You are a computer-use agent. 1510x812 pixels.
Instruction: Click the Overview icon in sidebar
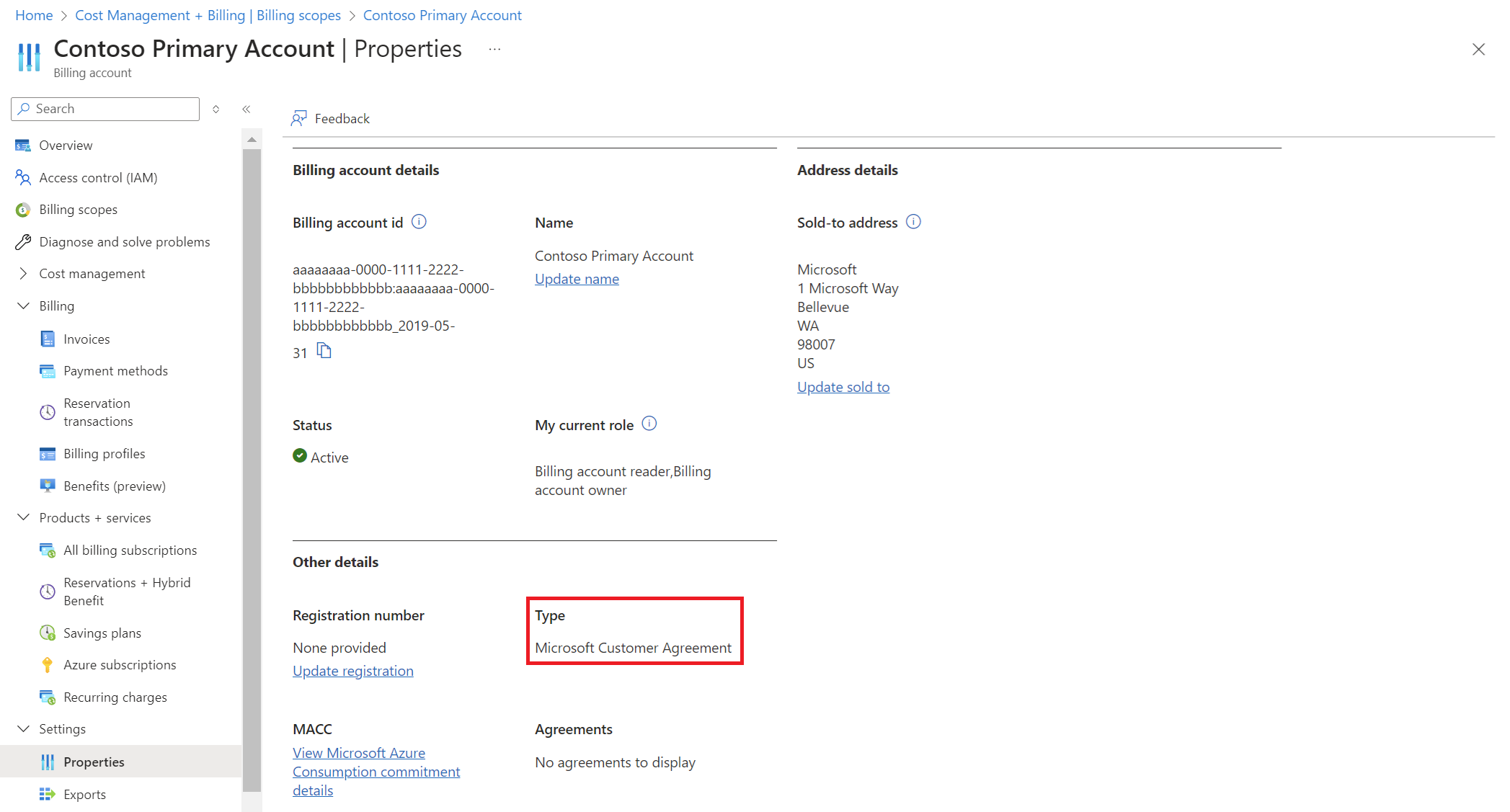(23, 145)
